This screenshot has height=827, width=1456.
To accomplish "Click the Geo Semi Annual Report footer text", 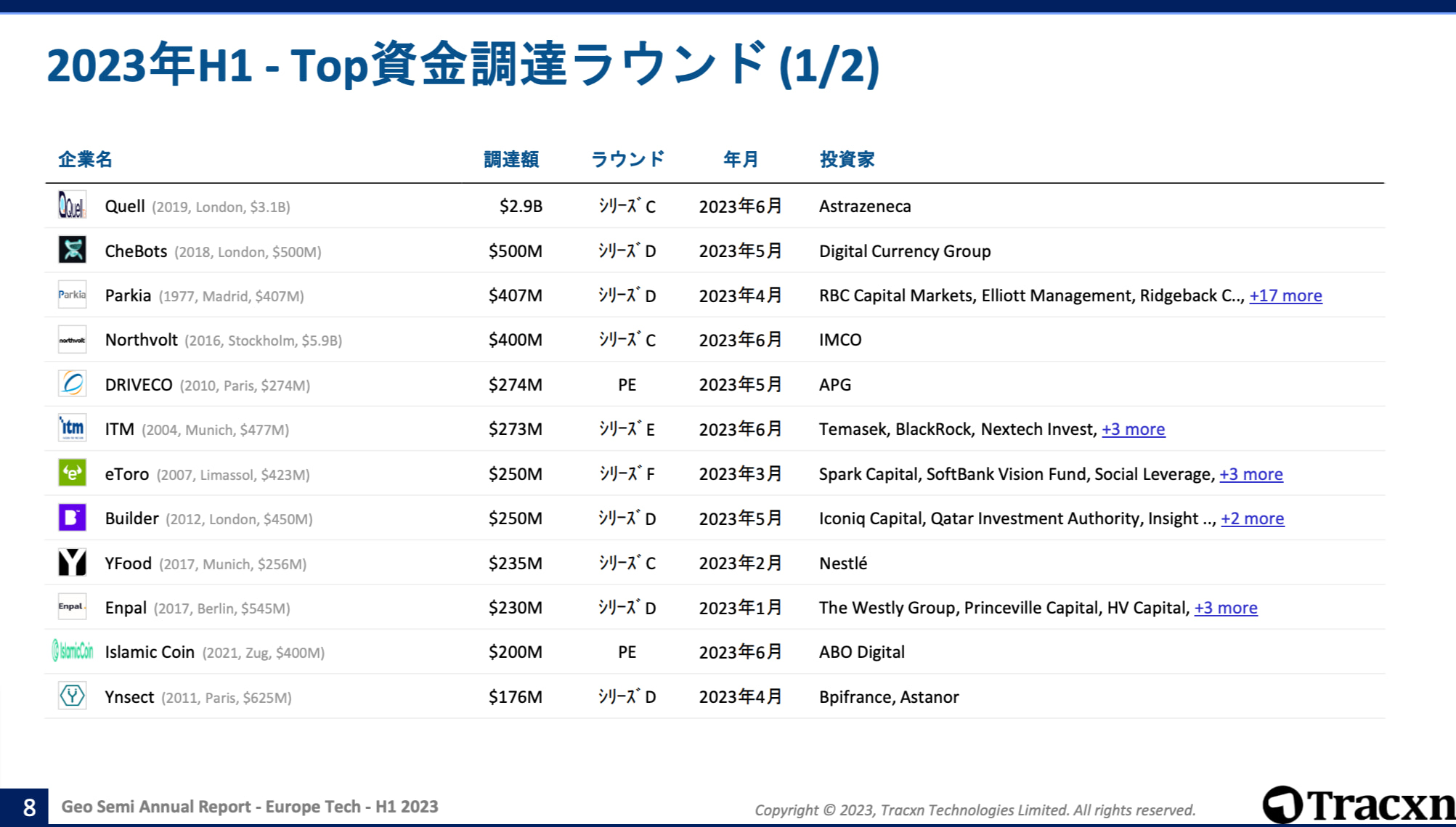I will tap(250, 807).
